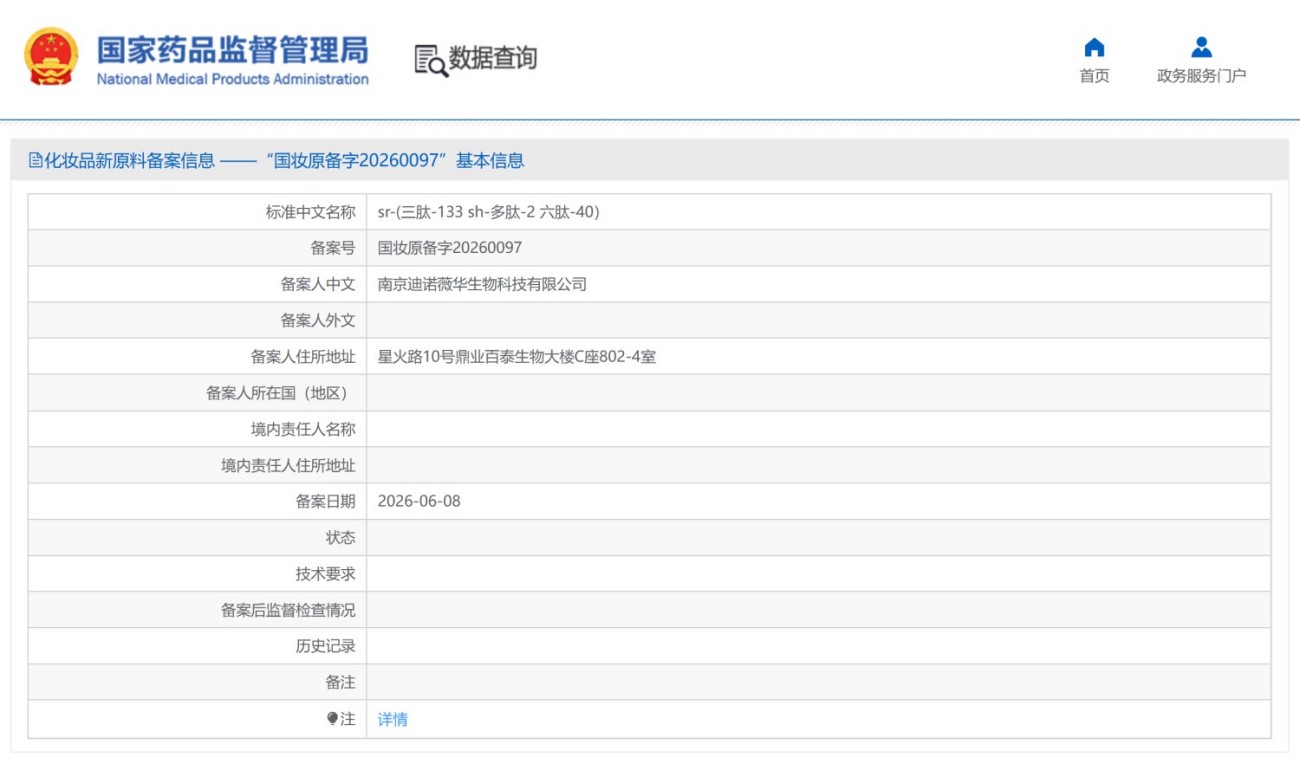Click the 备案人所在国（地区）row label
Viewport: 1300px width, 764px height.
(x=280, y=393)
